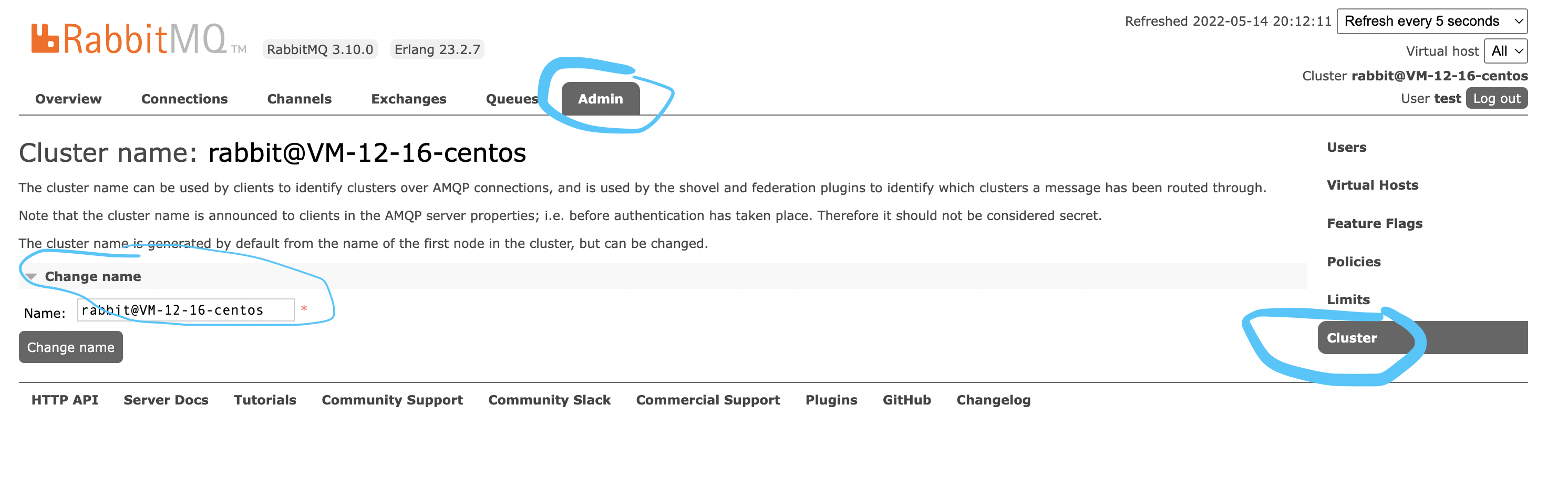Image resolution: width=1568 pixels, height=498 pixels.
Task: Open the Channels tab
Action: 299,99
